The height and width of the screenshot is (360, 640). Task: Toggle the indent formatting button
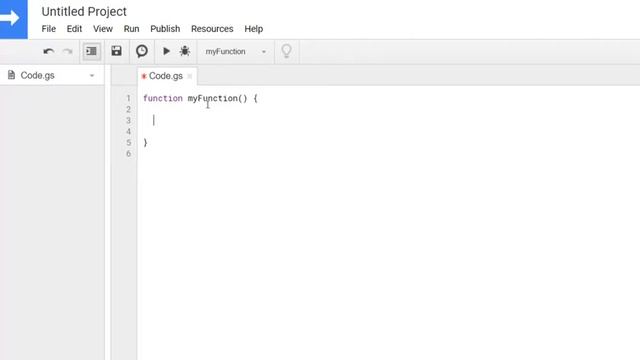tap(91, 51)
